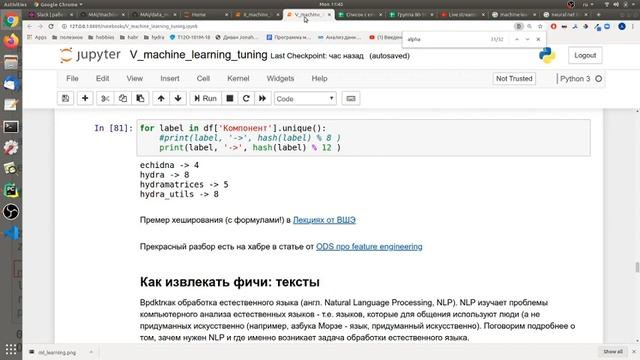Bookmark this page star icon
The width and height of the screenshot is (640, 360).
tap(540, 26)
